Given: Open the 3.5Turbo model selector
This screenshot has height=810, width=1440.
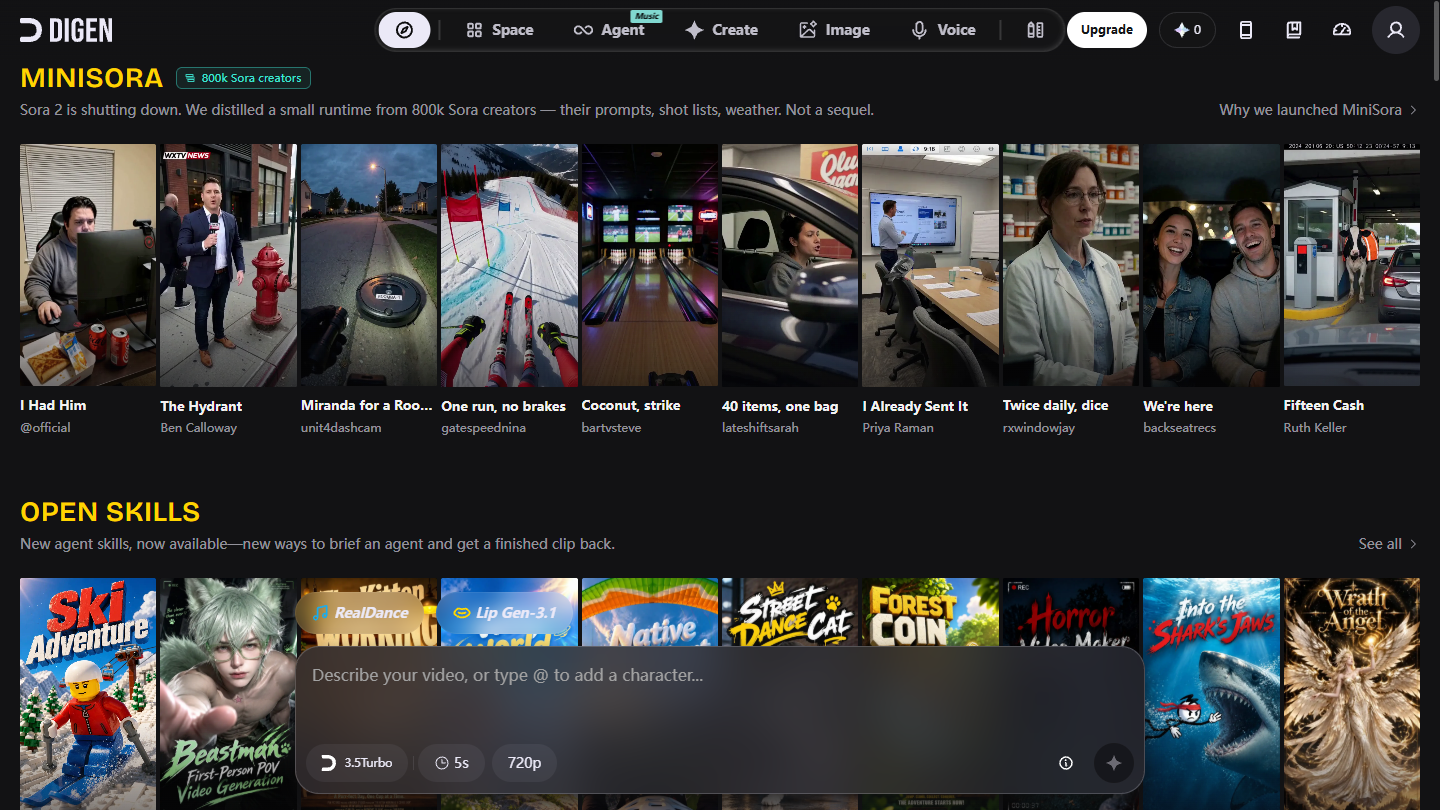Looking at the screenshot, I should click(357, 763).
